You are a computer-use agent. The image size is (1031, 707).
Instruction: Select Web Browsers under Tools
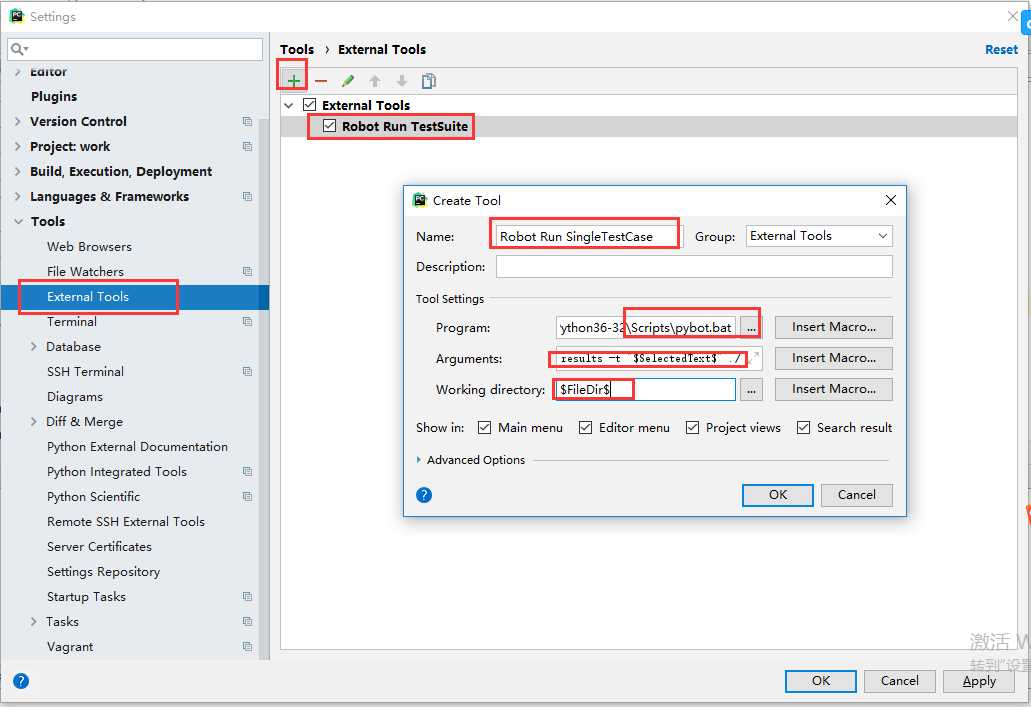89,246
